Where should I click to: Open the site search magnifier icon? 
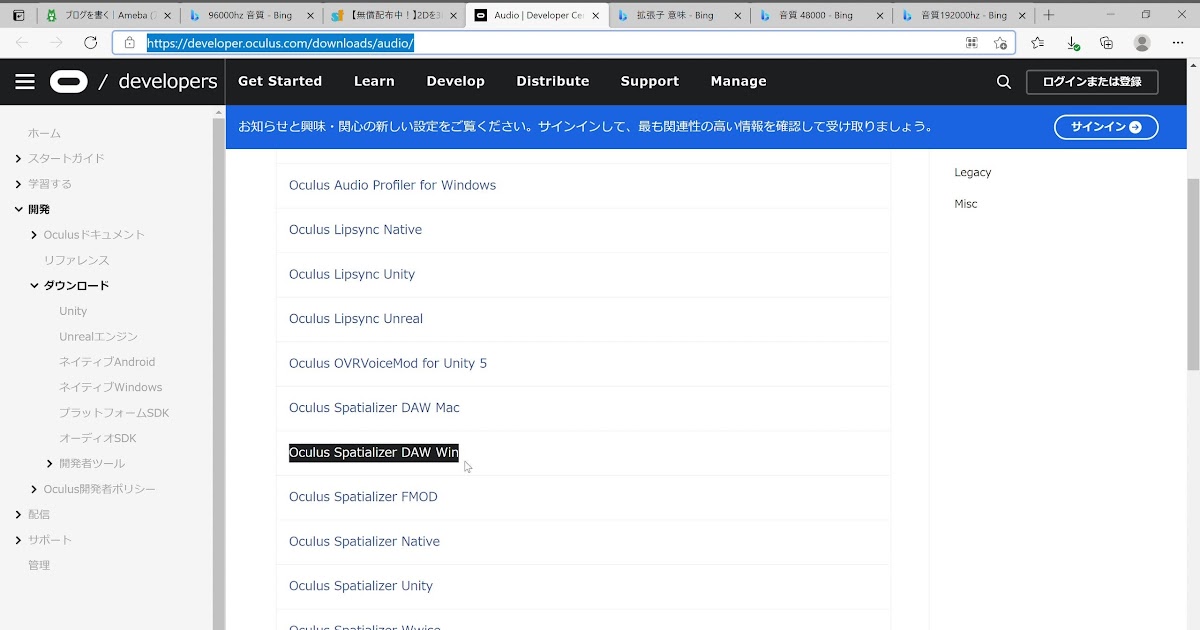(1004, 82)
